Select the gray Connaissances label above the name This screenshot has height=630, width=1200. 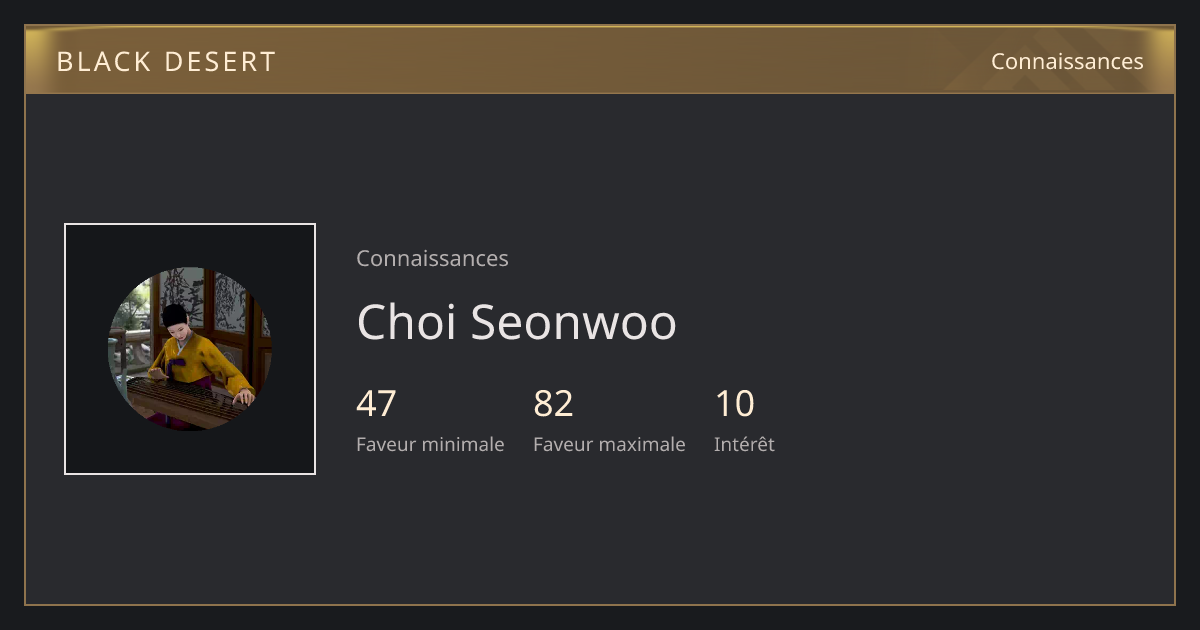pyautogui.click(x=432, y=258)
